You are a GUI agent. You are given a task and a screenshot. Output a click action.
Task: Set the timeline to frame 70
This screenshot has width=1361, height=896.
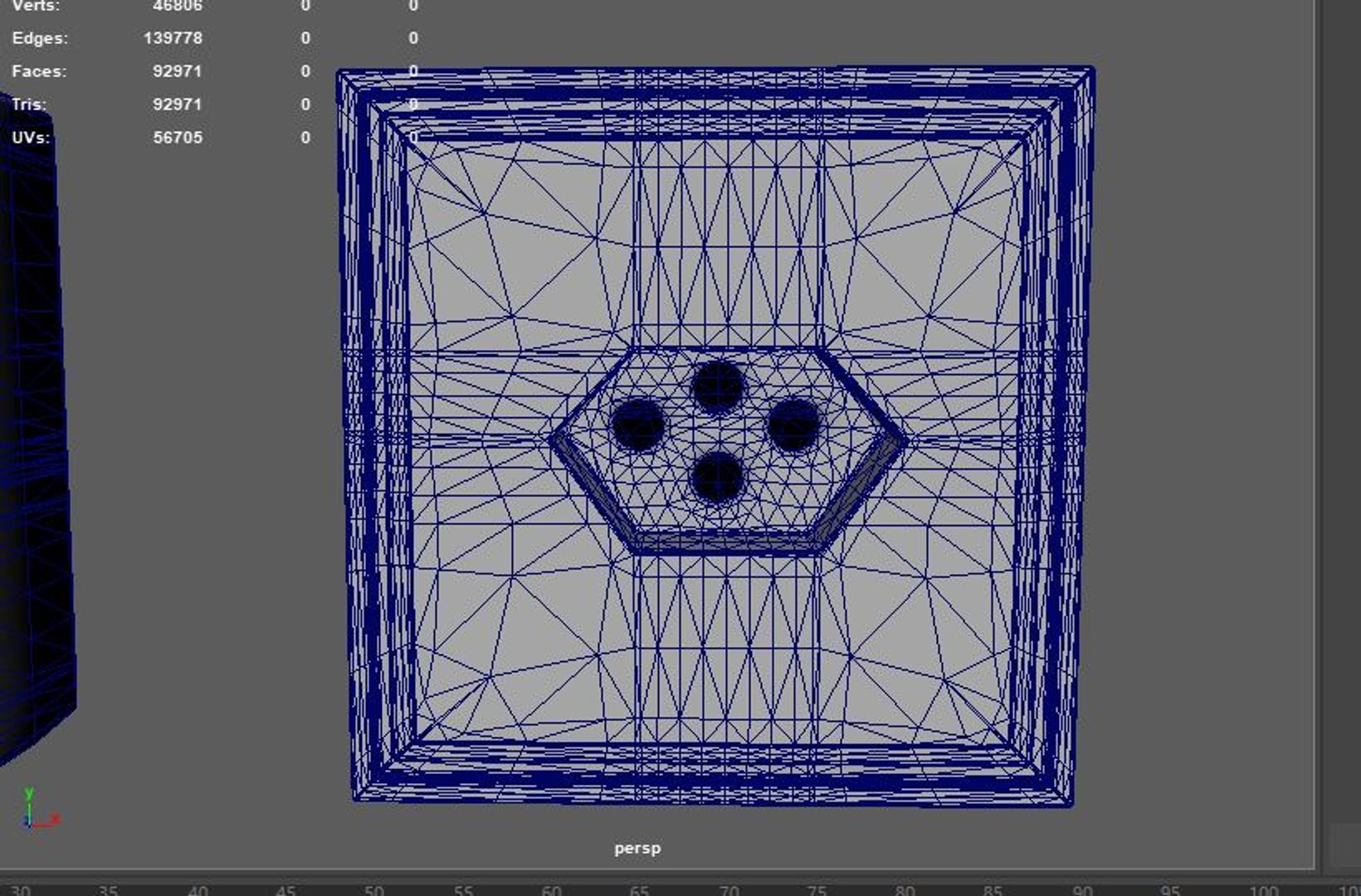[728, 891]
